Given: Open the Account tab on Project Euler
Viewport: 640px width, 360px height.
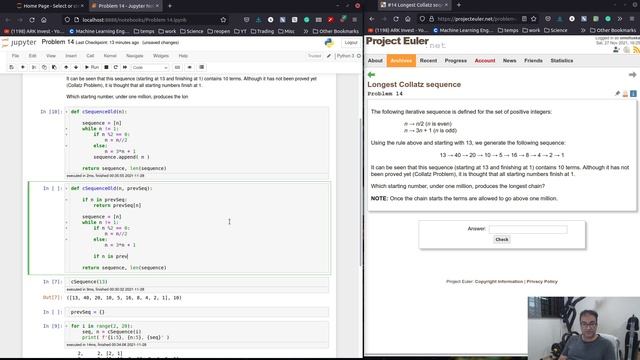Looking at the screenshot, I should 484,60.
